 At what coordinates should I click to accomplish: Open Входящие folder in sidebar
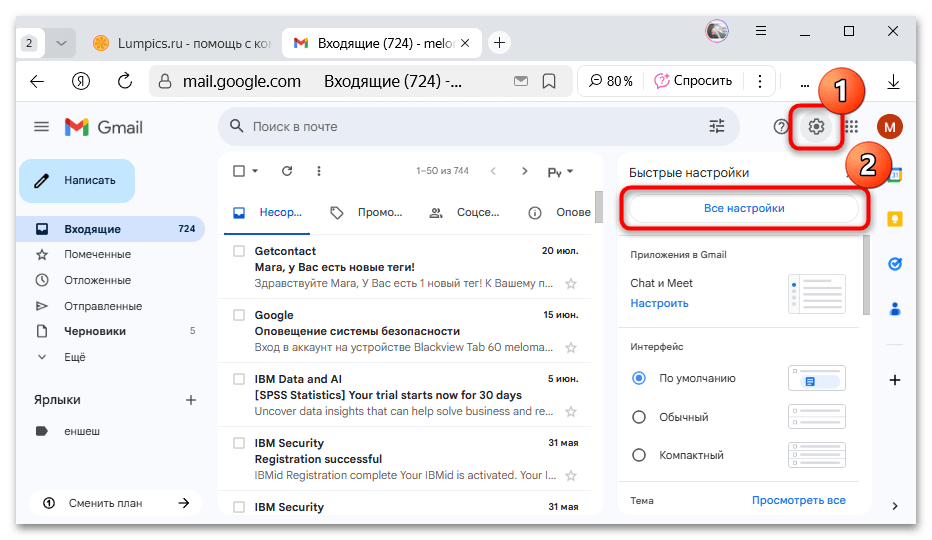pyautogui.click(x=111, y=229)
